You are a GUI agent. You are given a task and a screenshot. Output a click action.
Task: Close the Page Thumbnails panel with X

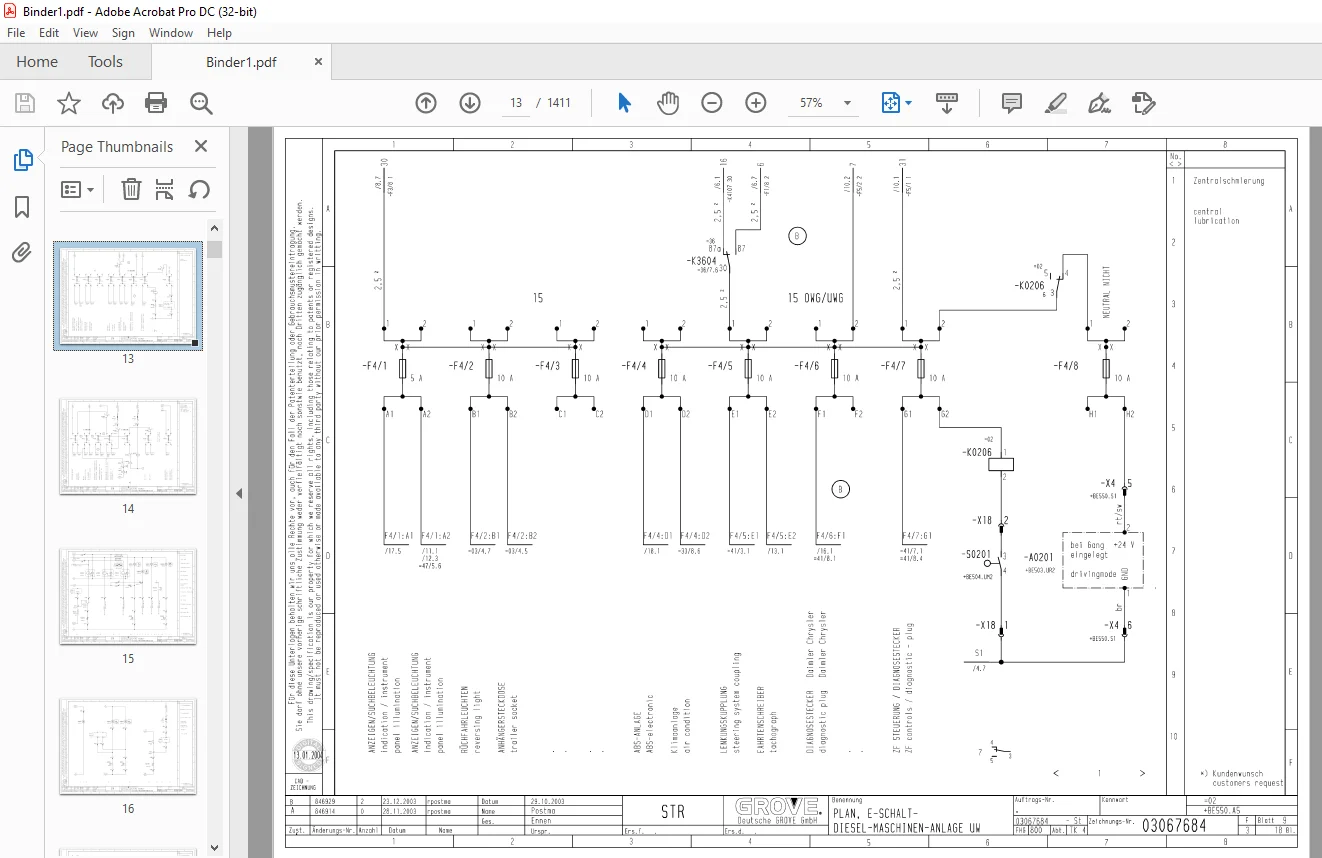click(x=201, y=146)
